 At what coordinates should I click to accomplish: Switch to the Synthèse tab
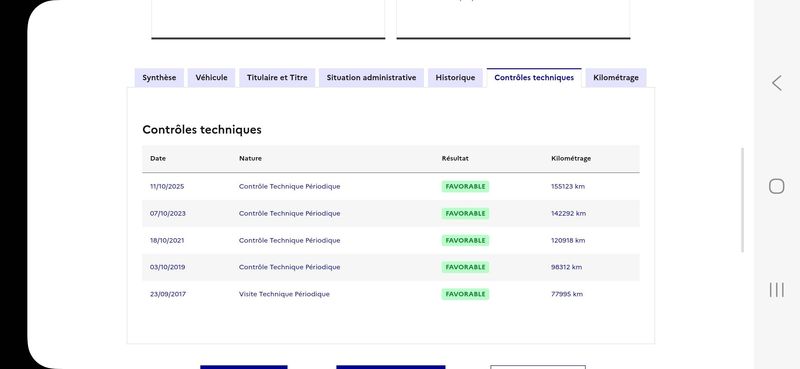[159, 78]
